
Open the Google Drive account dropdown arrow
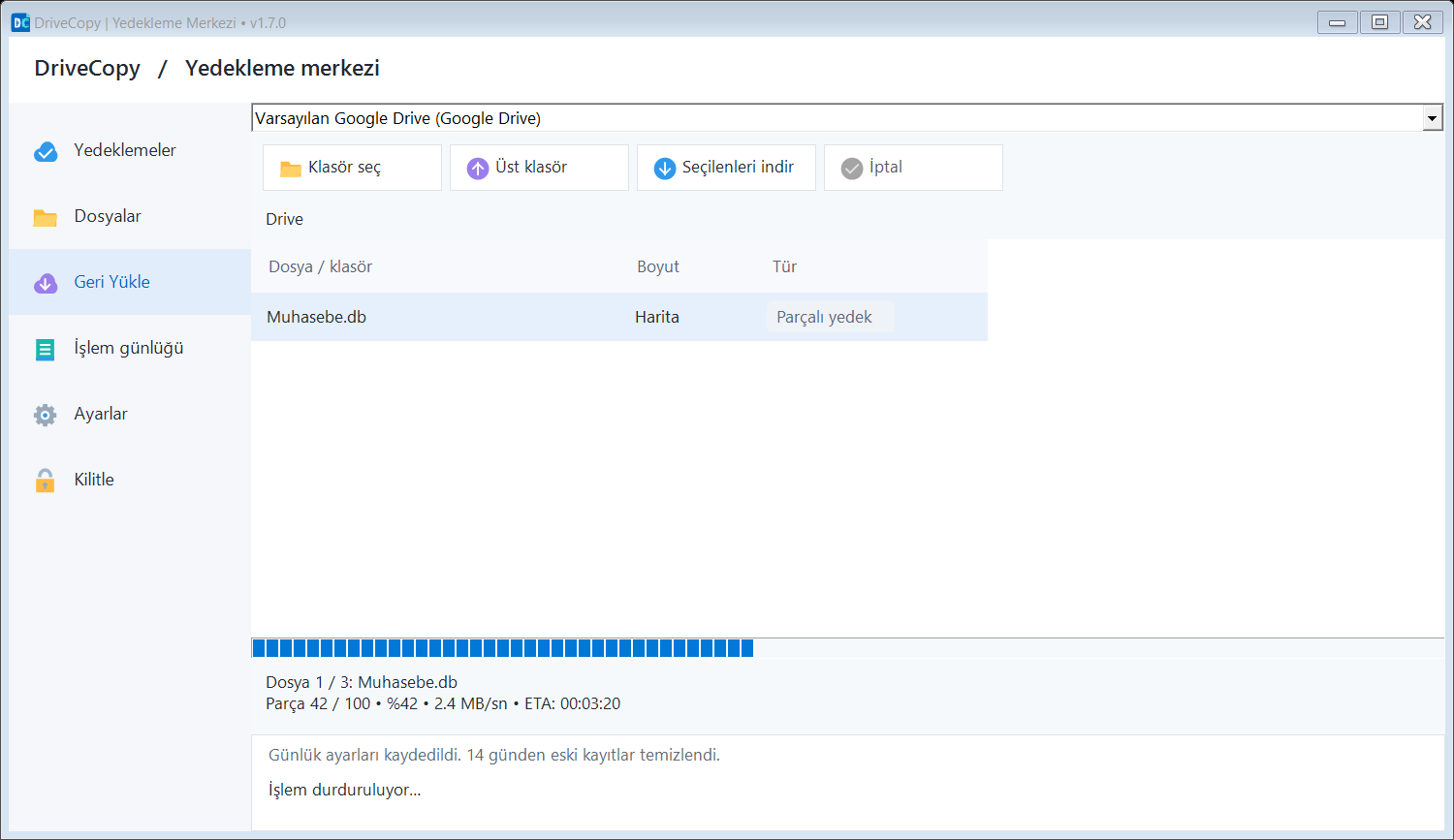click(1433, 118)
